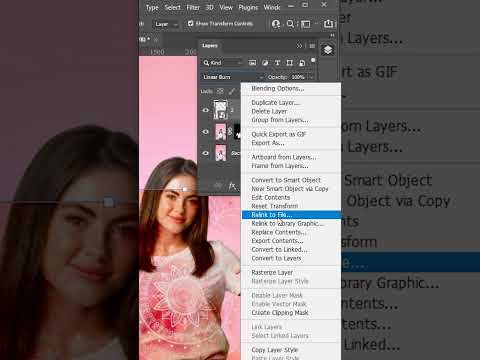480x360 pixels.
Task: Hide the top smart object layer
Action: click(x=206, y=110)
